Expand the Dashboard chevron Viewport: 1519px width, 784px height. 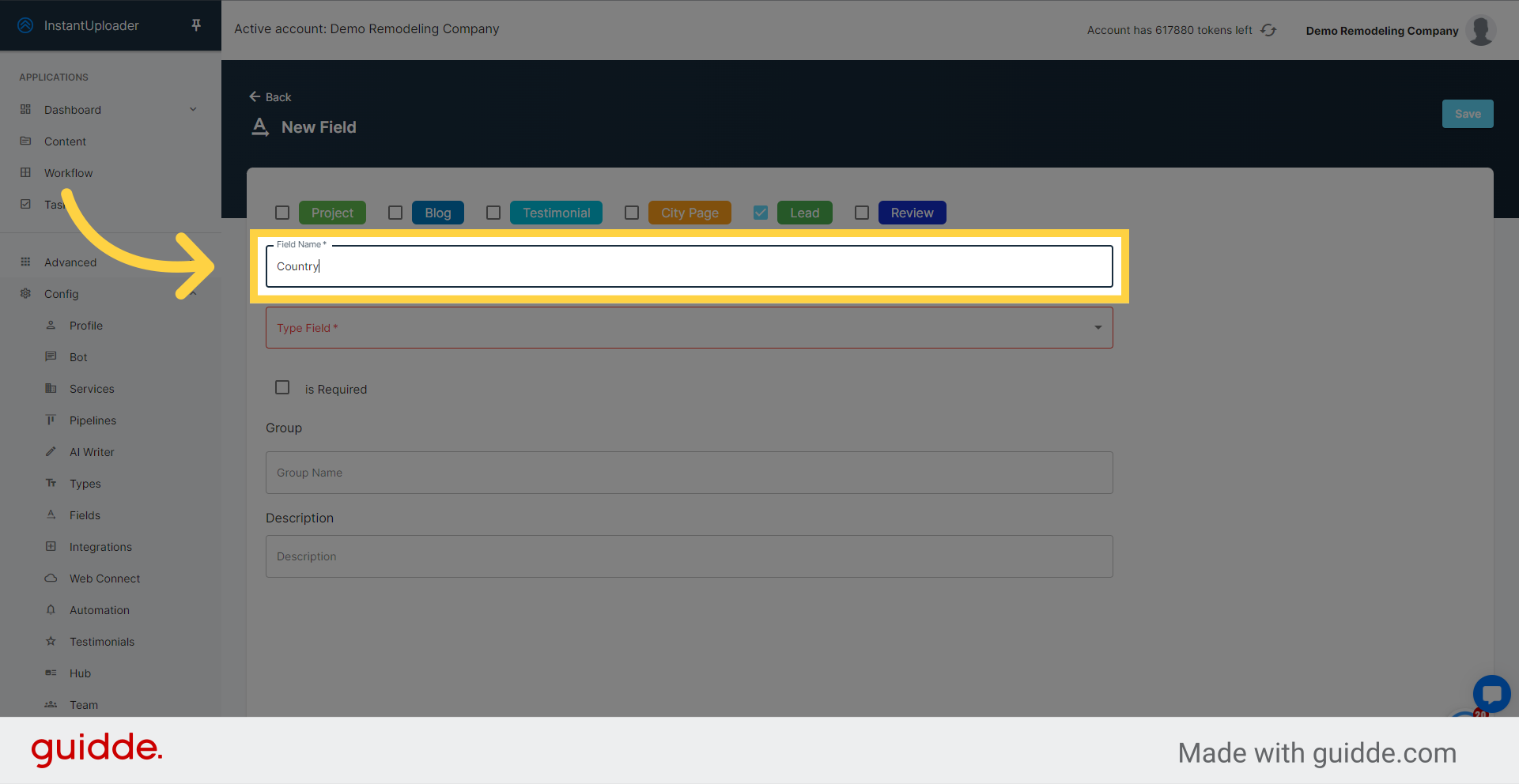pos(193,109)
